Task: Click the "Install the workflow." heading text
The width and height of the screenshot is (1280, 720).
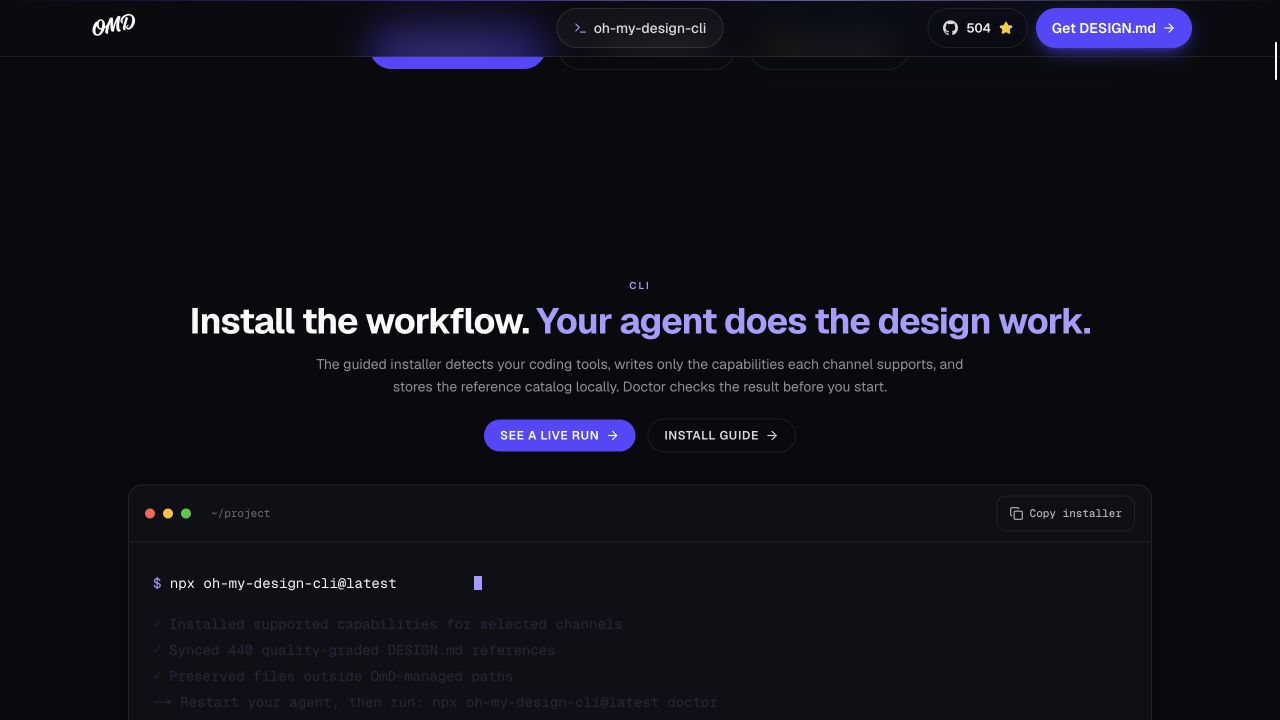Action: (360, 321)
